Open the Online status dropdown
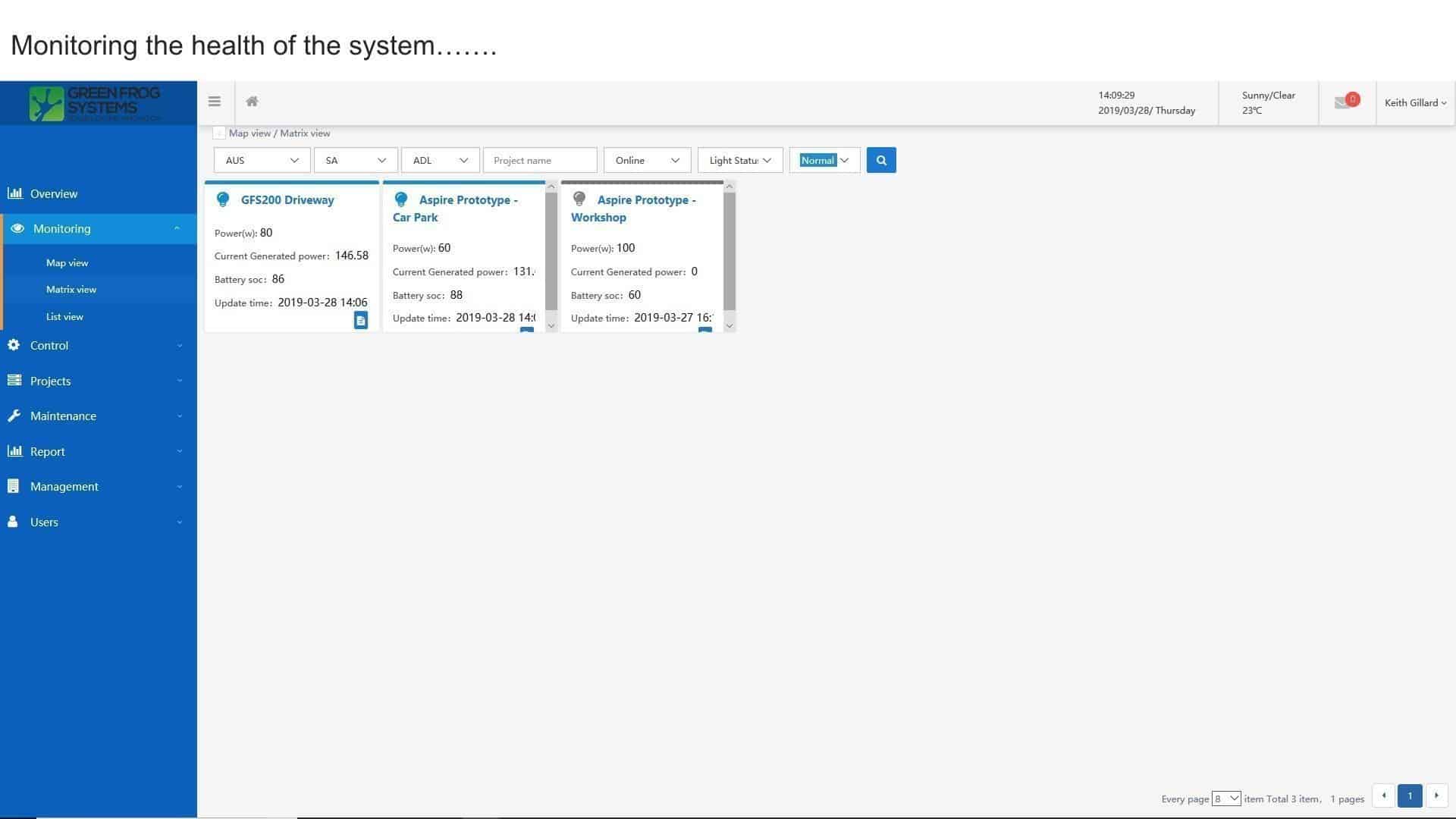1456x819 pixels. pos(646,160)
